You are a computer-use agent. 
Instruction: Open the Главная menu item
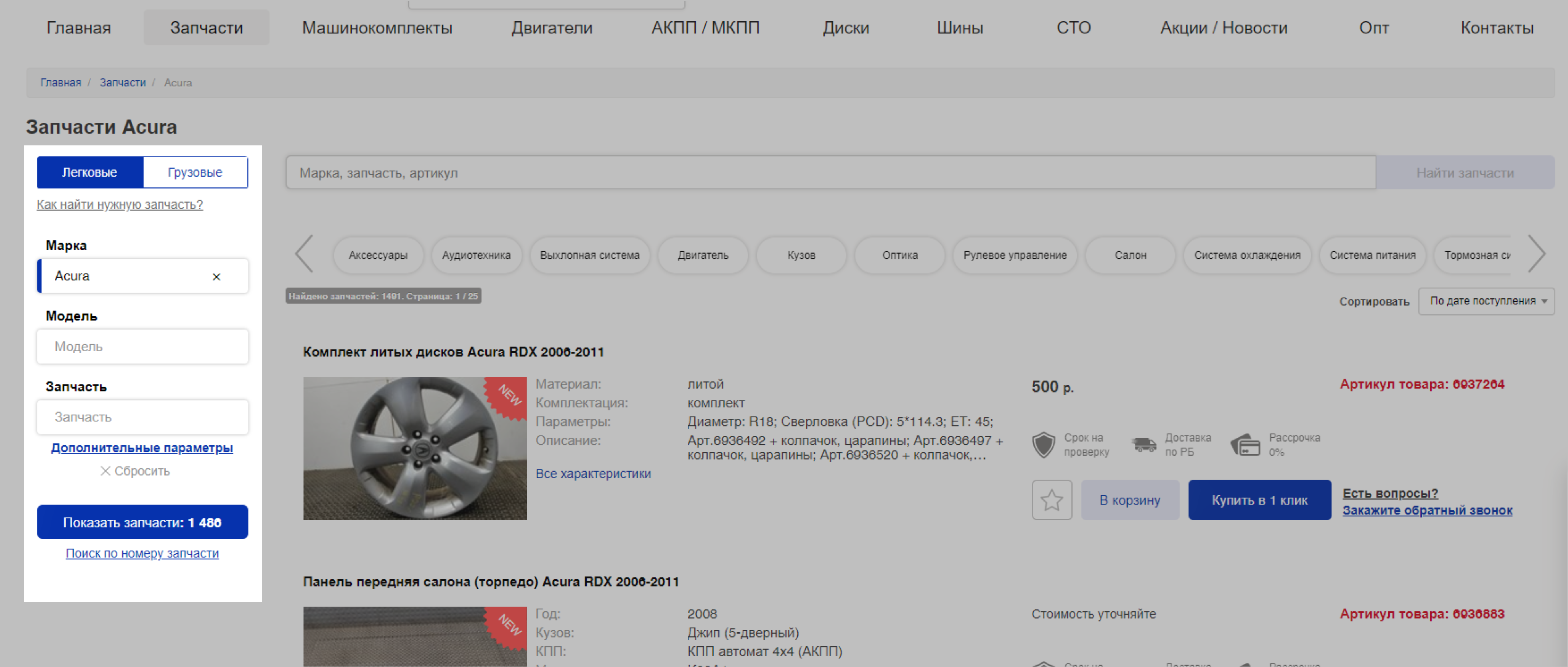point(79,27)
